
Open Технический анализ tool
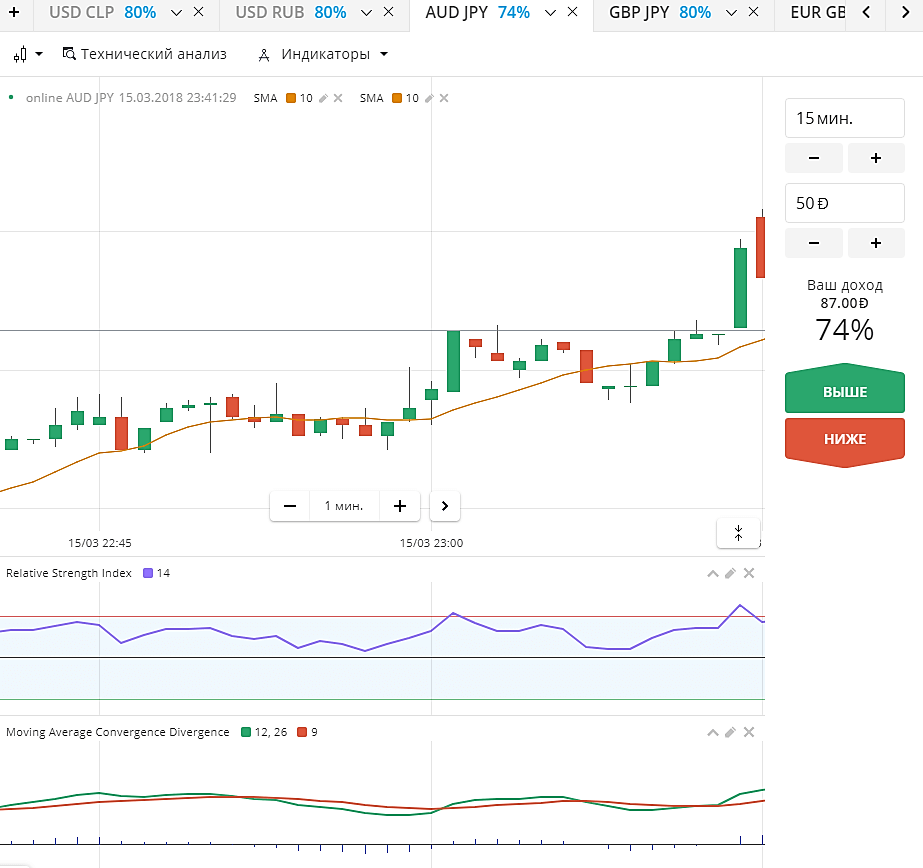coord(145,54)
